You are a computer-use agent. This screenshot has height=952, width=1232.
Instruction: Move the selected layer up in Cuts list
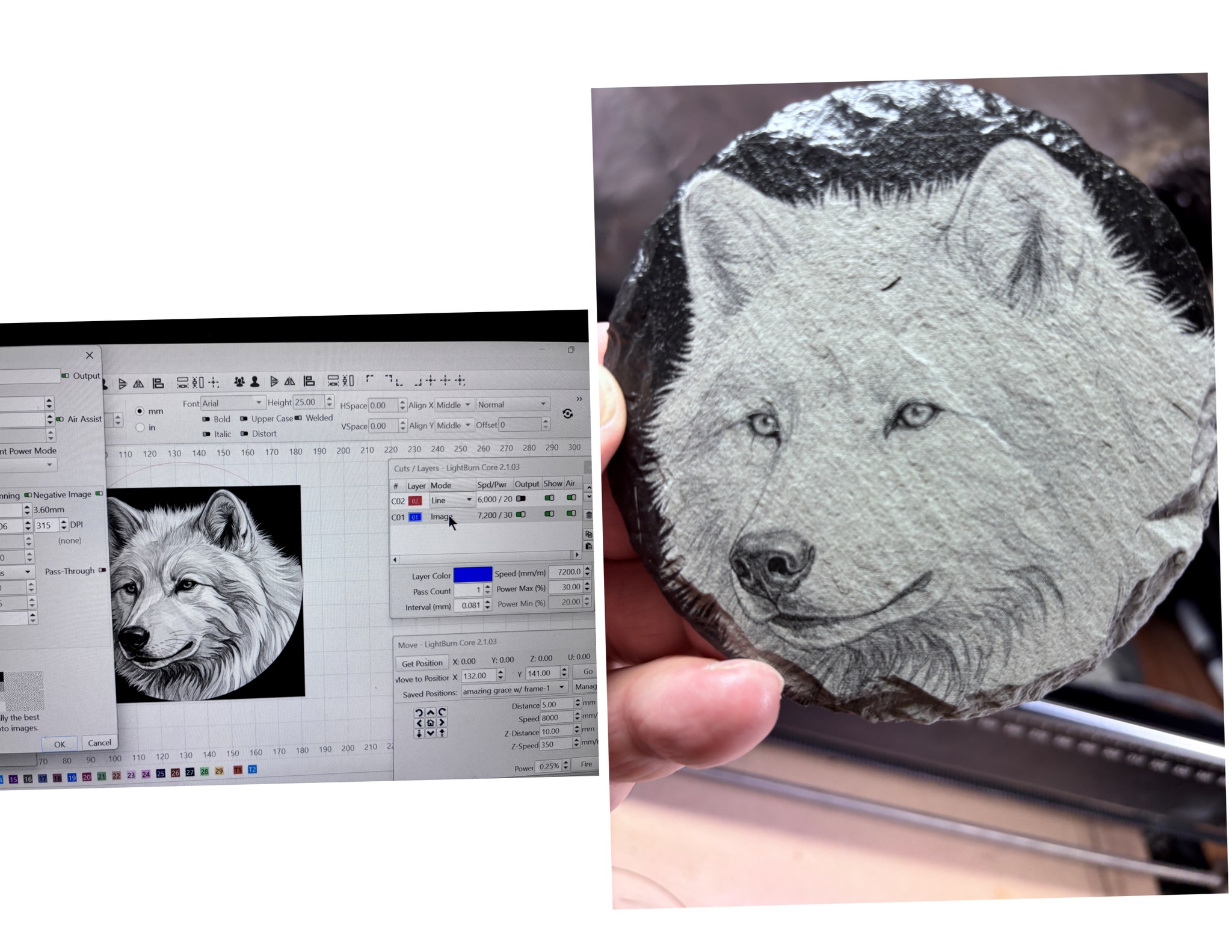[x=589, y=487]
